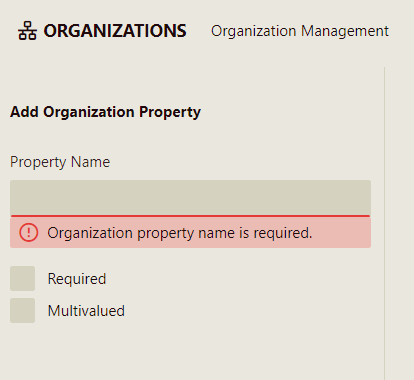Toggle the Required checkbox
Viewport: 414px width, 380px height.
click(x=22, y=278)
